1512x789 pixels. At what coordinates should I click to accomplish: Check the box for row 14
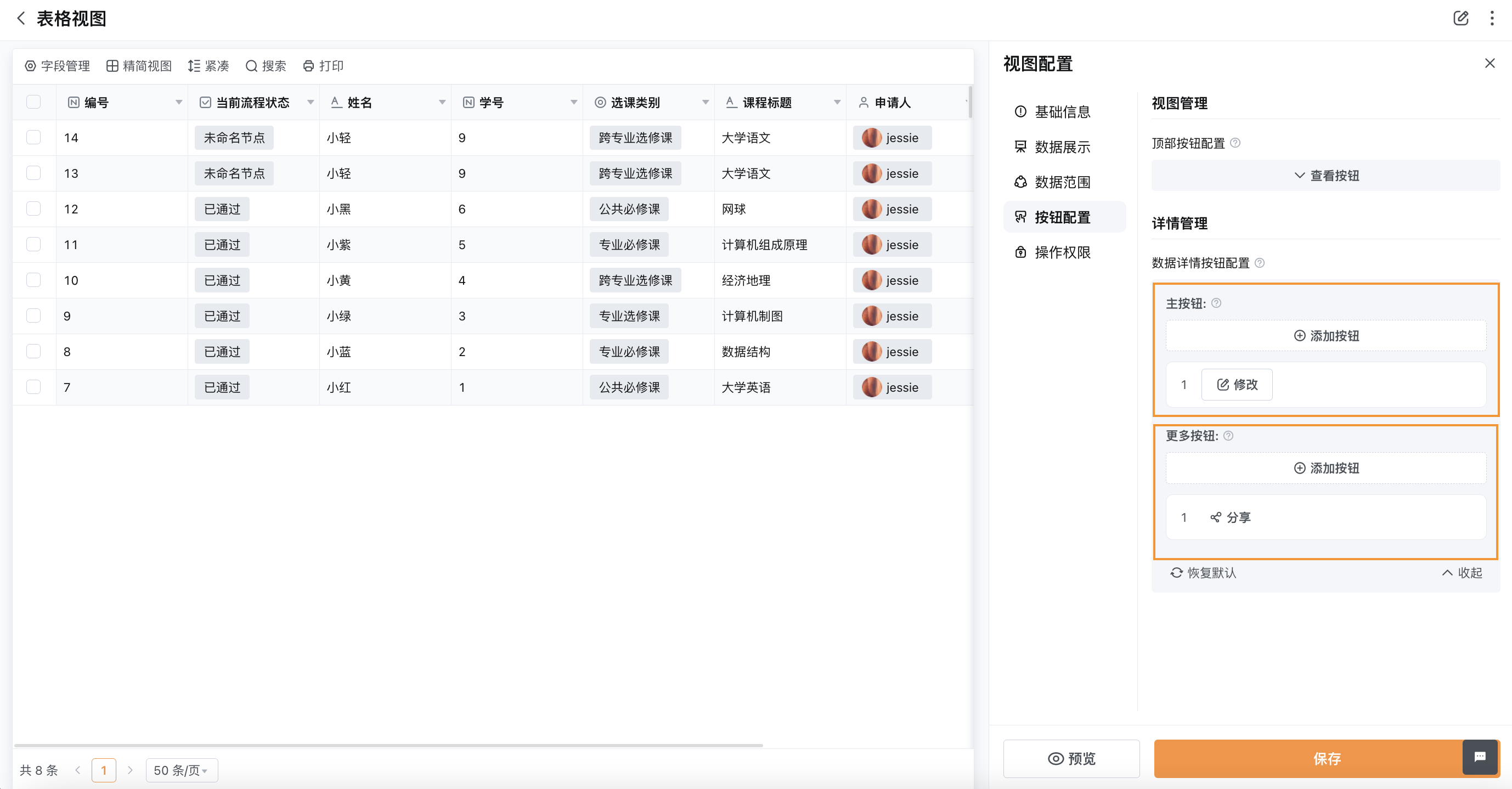click(x=33, y=137)
